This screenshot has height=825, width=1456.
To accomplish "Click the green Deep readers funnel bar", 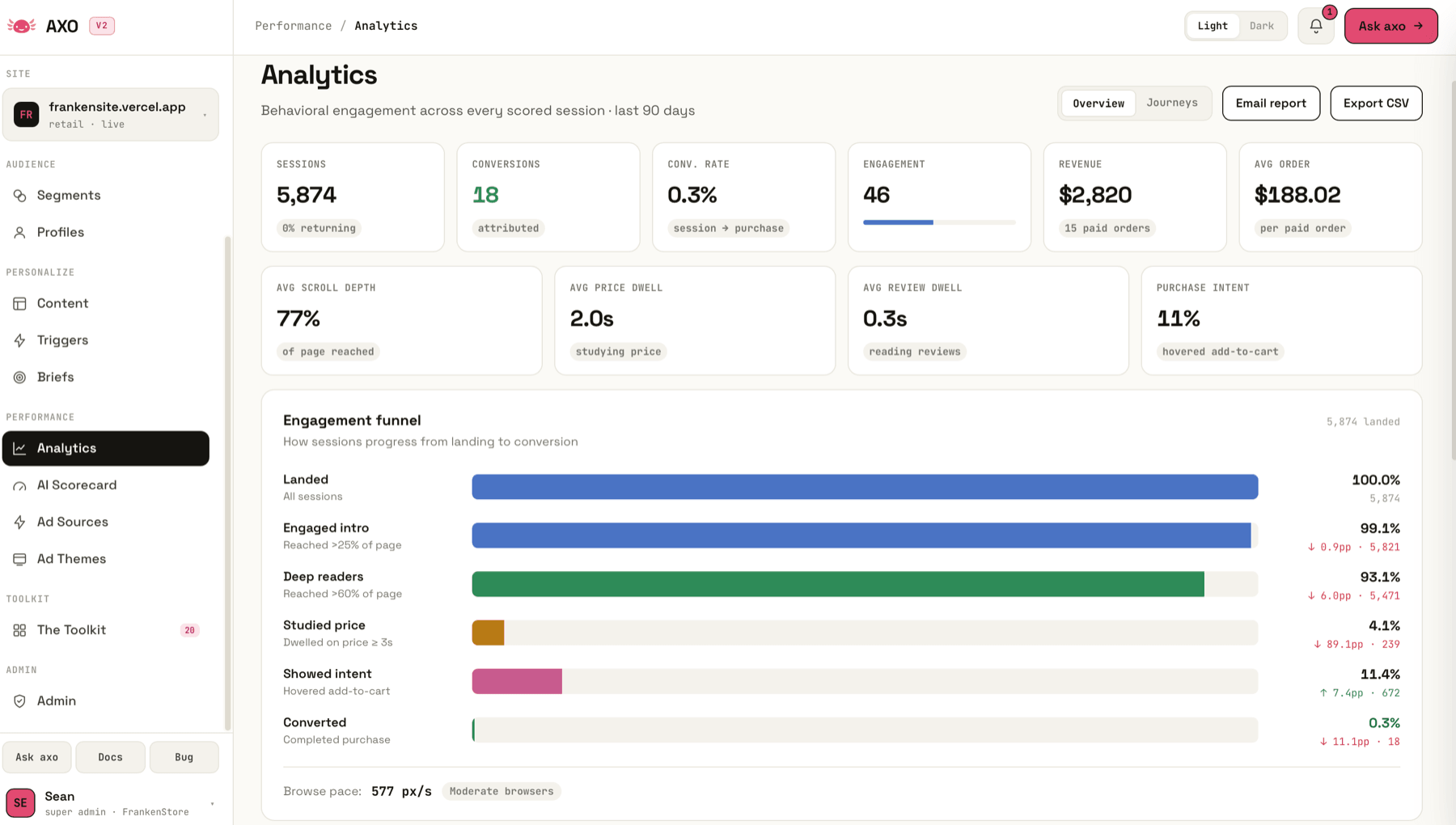I will (x=838, y=584).
